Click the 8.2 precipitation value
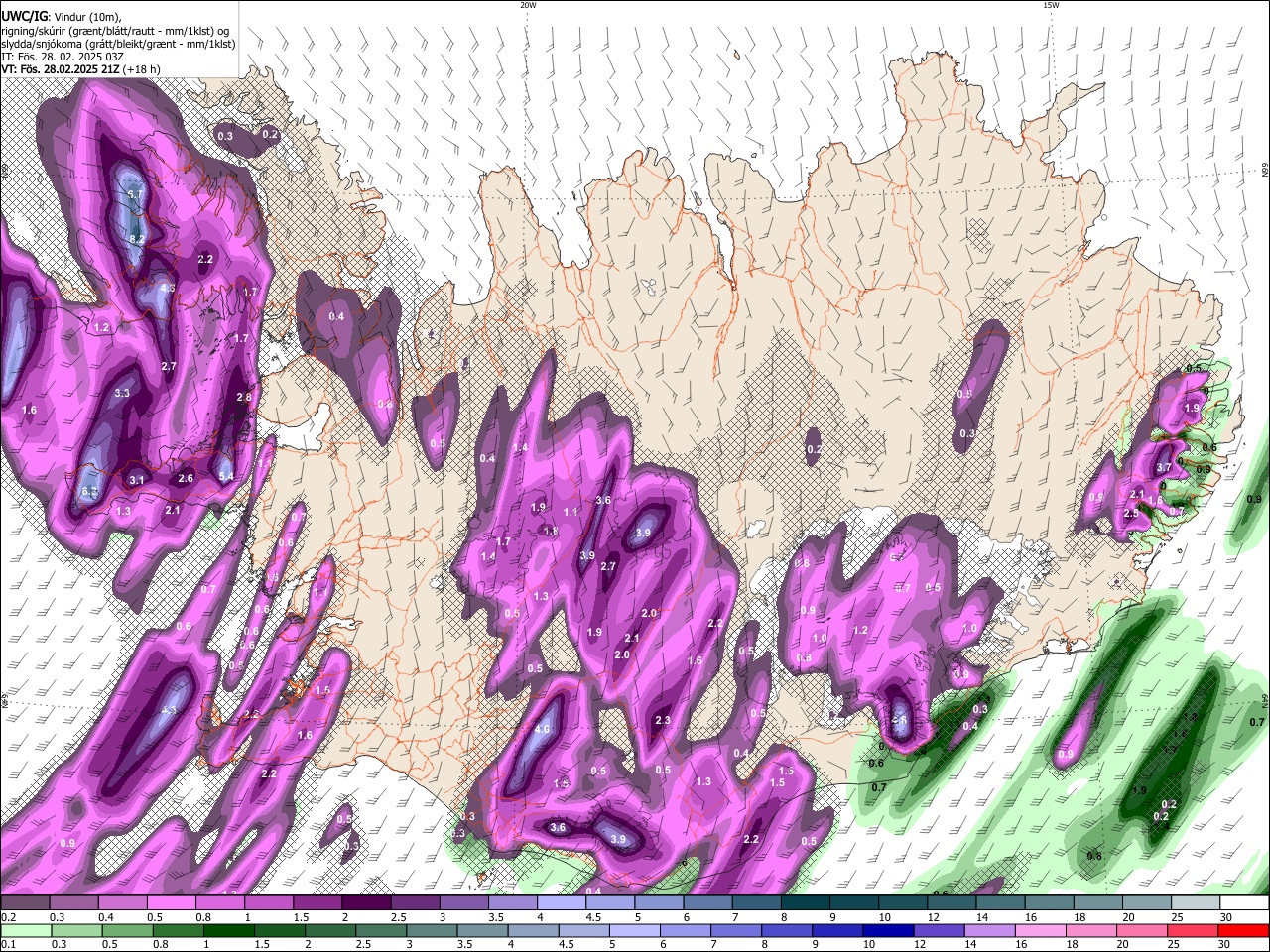Image resolution: width=1270 pixels, height=952 pixels. [138, 239]
